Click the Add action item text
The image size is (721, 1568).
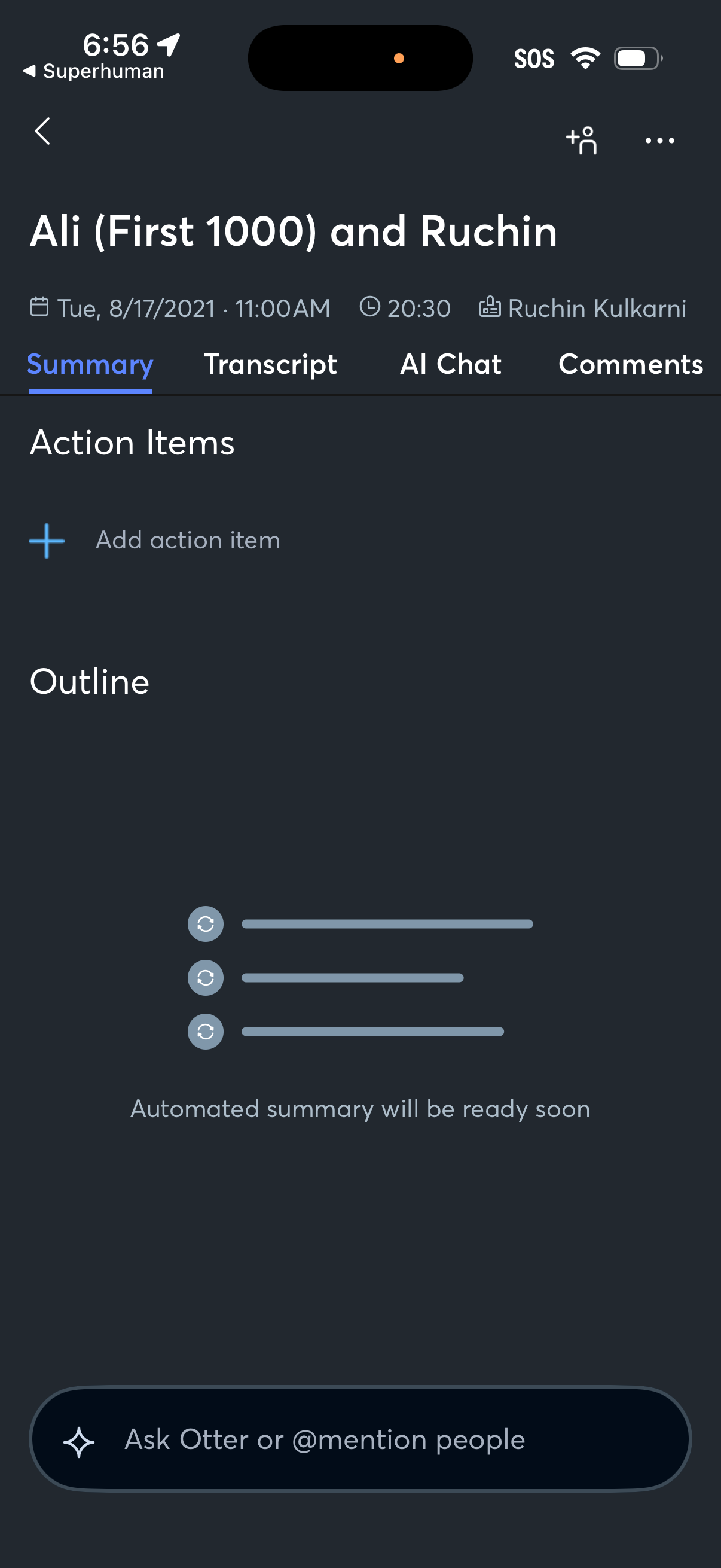(x=187, y=539)
